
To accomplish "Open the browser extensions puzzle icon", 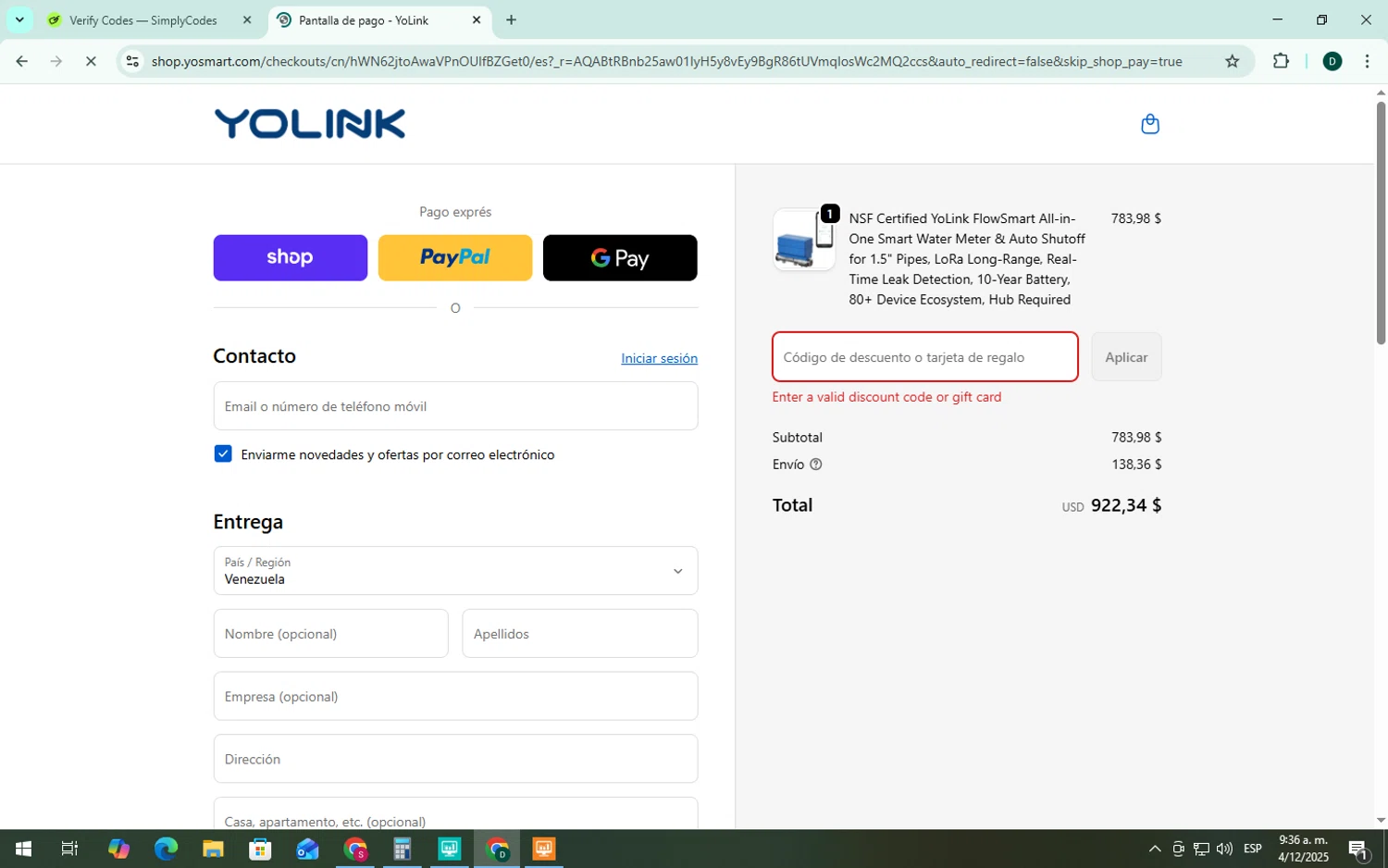I will (1281, 61).
